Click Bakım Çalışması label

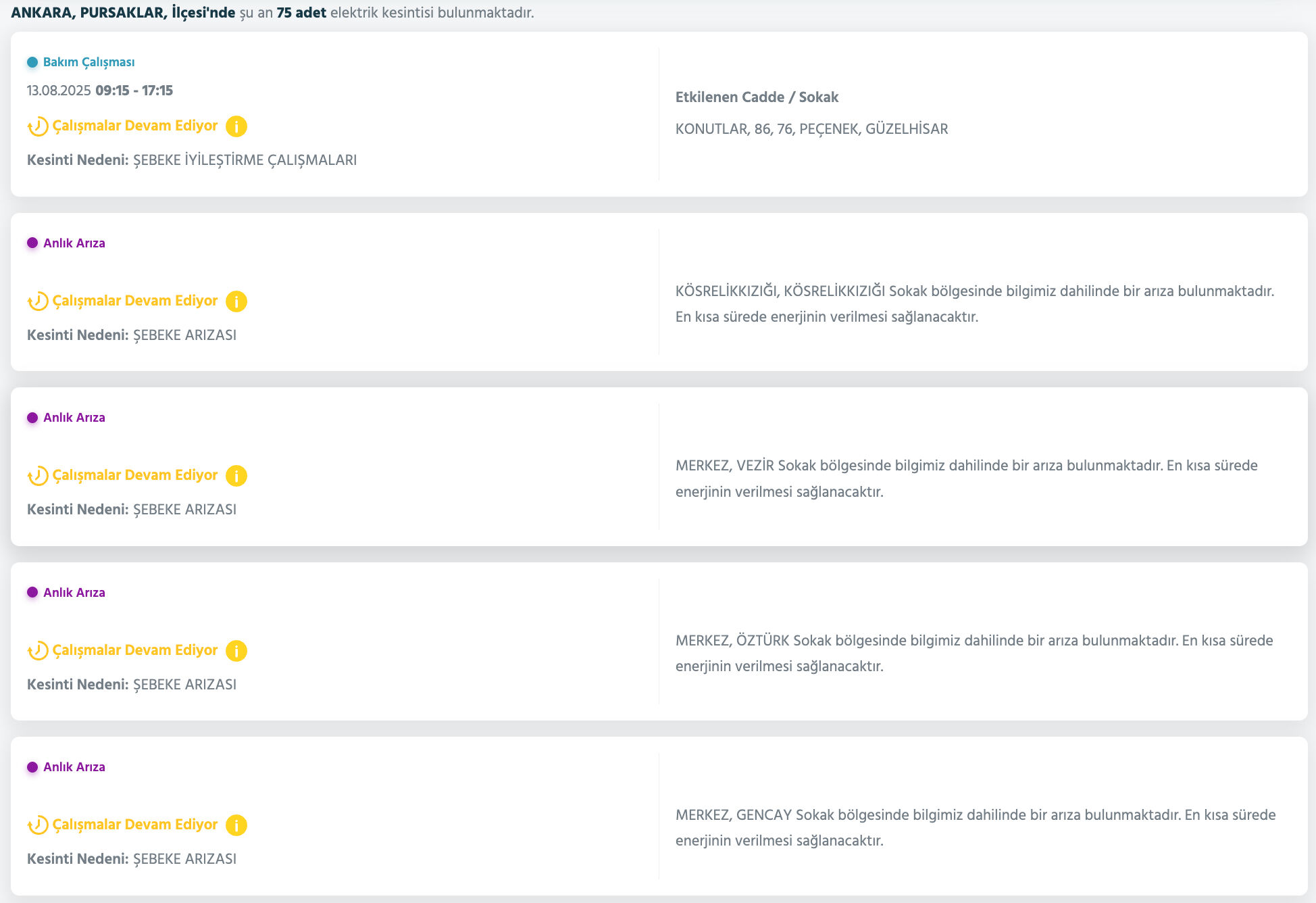pyautogui.click(x=88, y=62)
